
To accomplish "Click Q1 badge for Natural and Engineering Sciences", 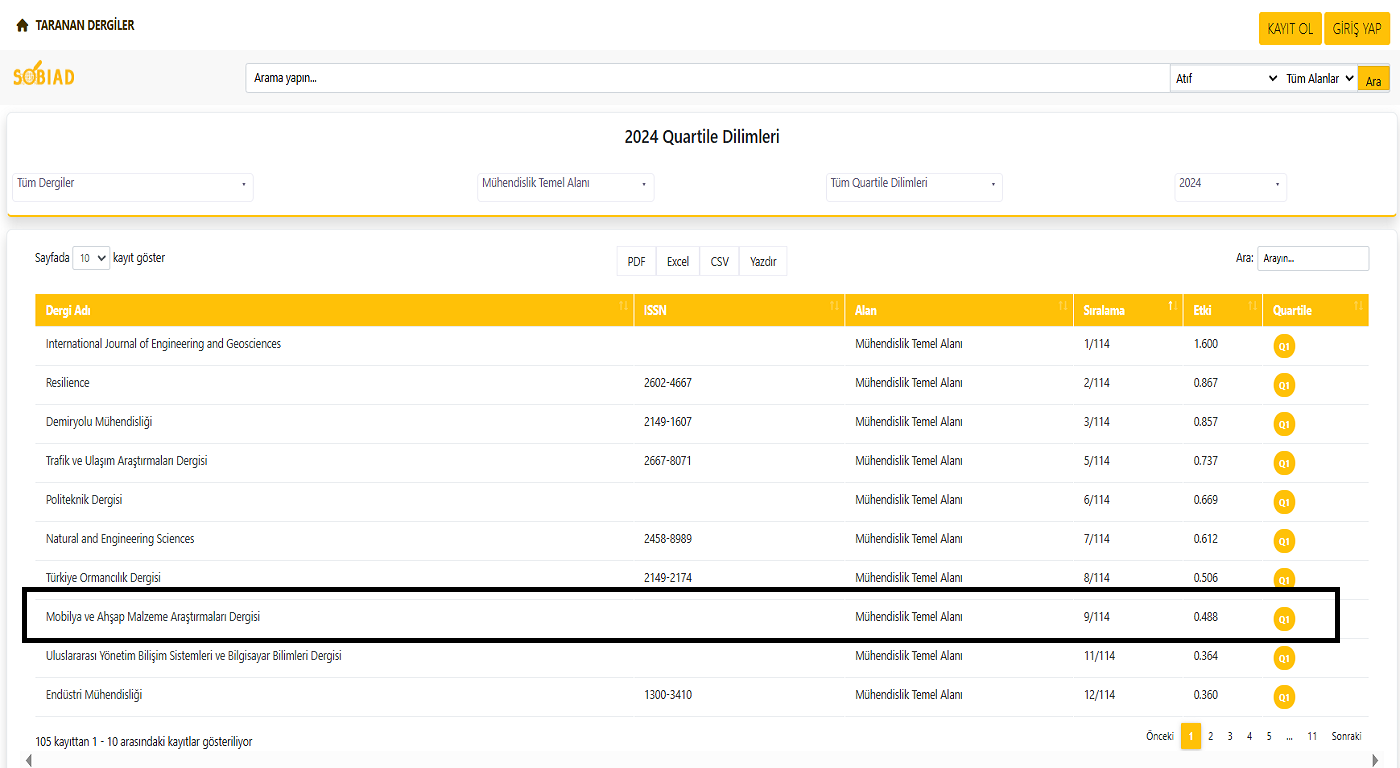I will (1284, 541).
